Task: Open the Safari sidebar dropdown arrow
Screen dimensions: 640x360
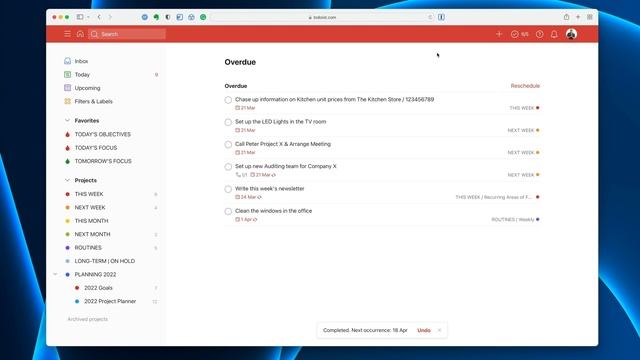Action: [88, 17]
